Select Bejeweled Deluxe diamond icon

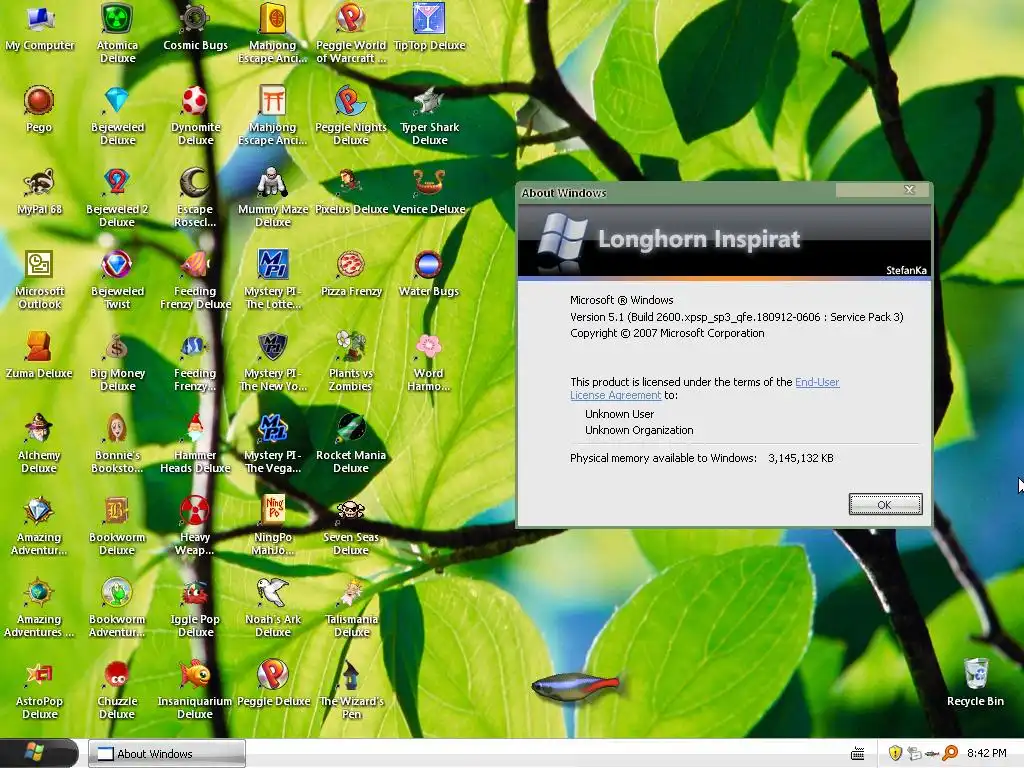point(118,115)
